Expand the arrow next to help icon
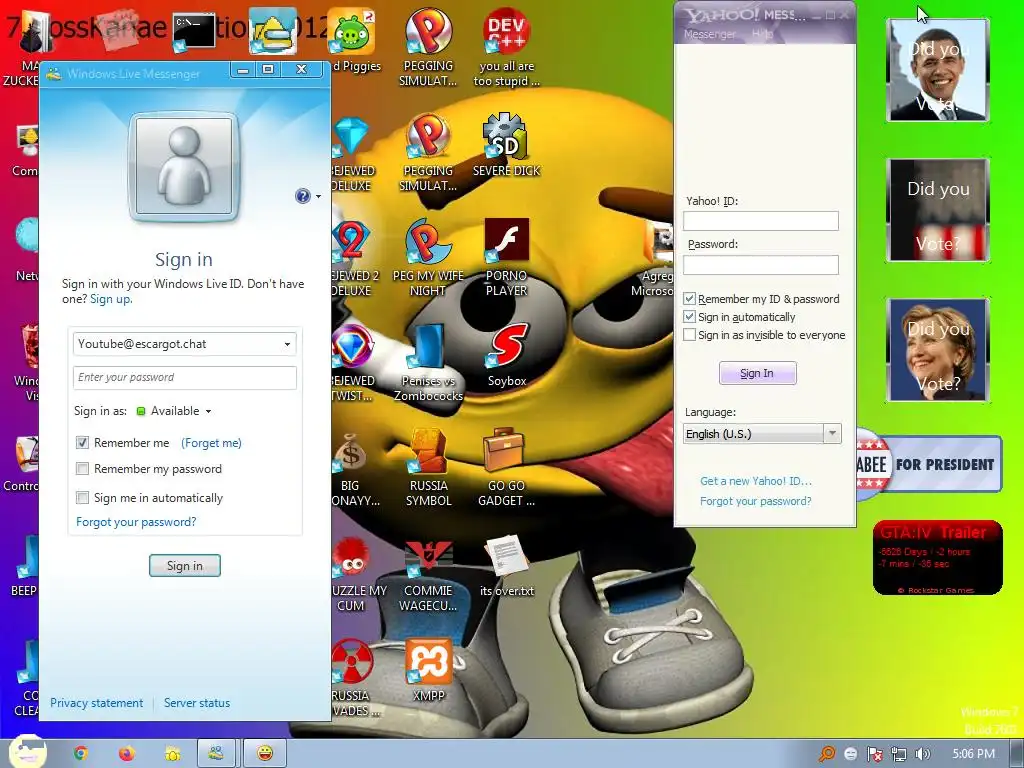Viewport: 1024px width, 768px height. (x=319, y=196)
